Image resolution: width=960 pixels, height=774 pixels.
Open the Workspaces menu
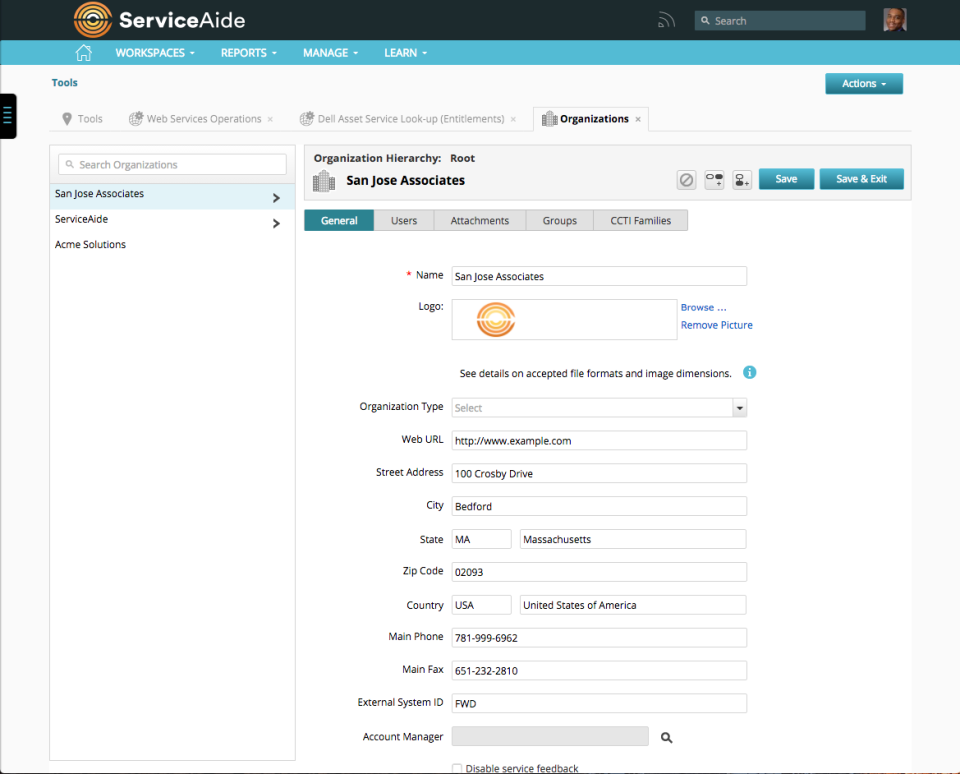155,53
